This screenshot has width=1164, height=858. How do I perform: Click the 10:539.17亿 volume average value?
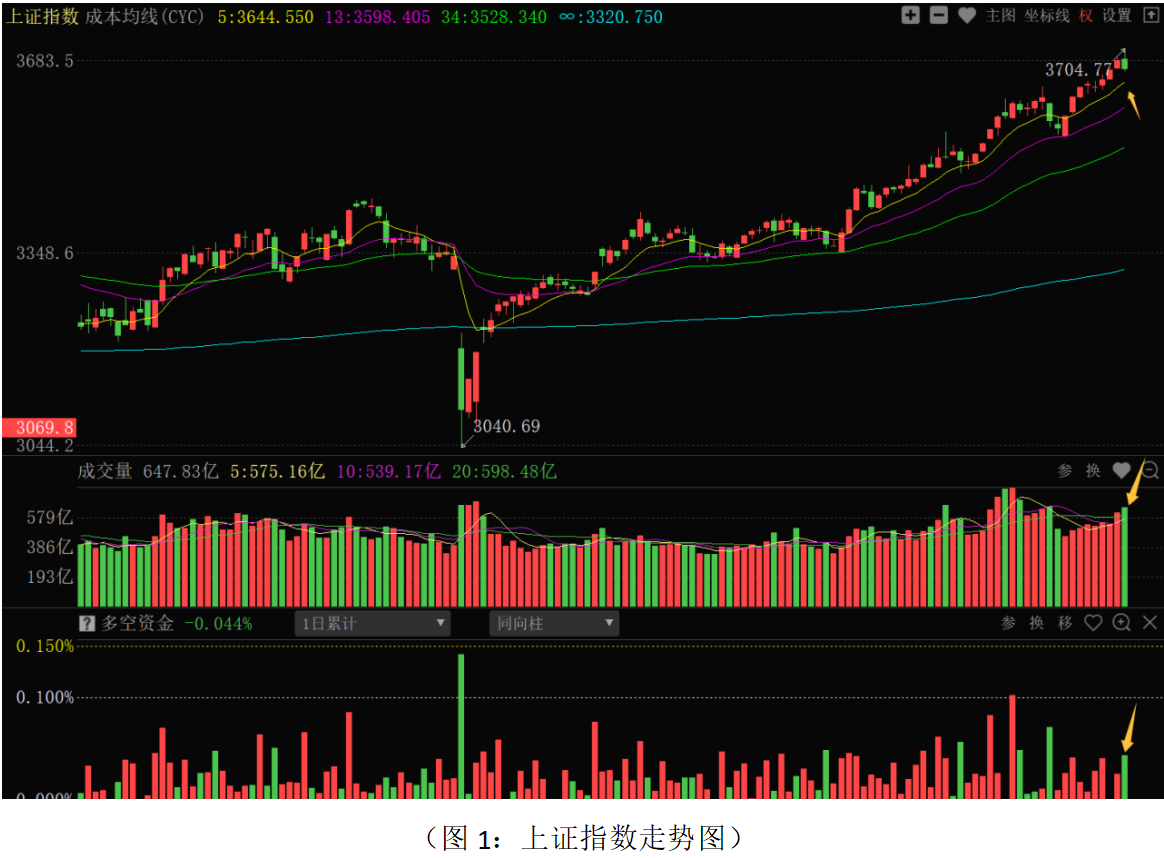[x=389, y=471]
